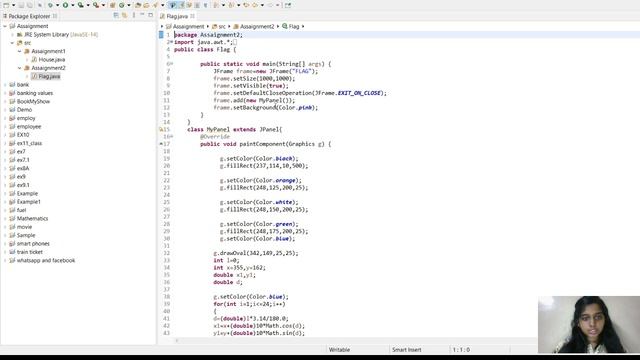
Task: Expand folded imports at line 2
Action: [x=171, y=42]
